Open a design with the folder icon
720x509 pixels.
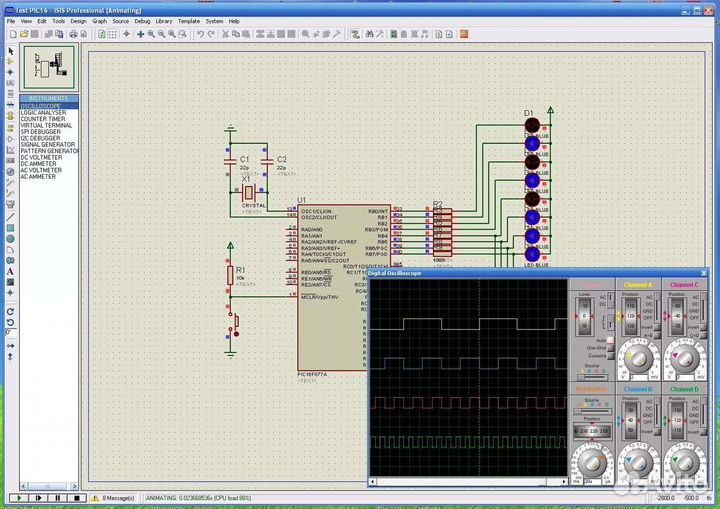24,34
